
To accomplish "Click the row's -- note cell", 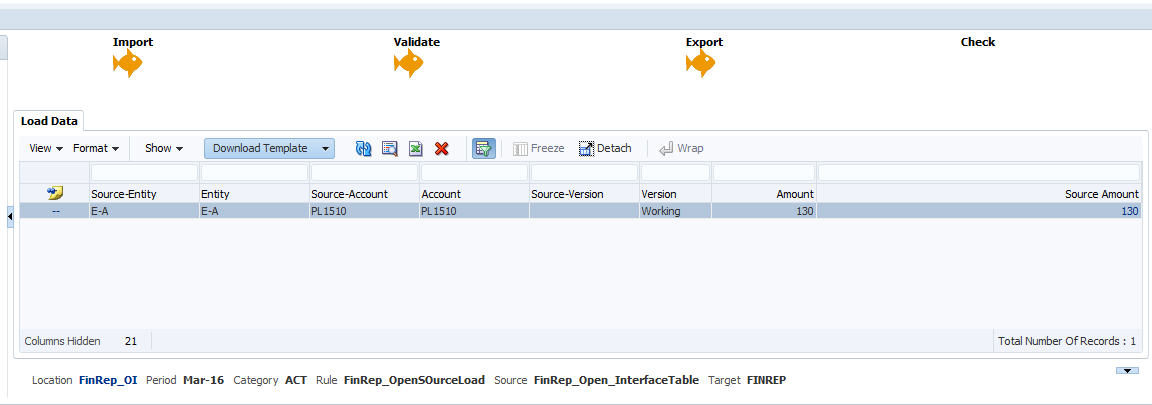I will coord(54,212).
